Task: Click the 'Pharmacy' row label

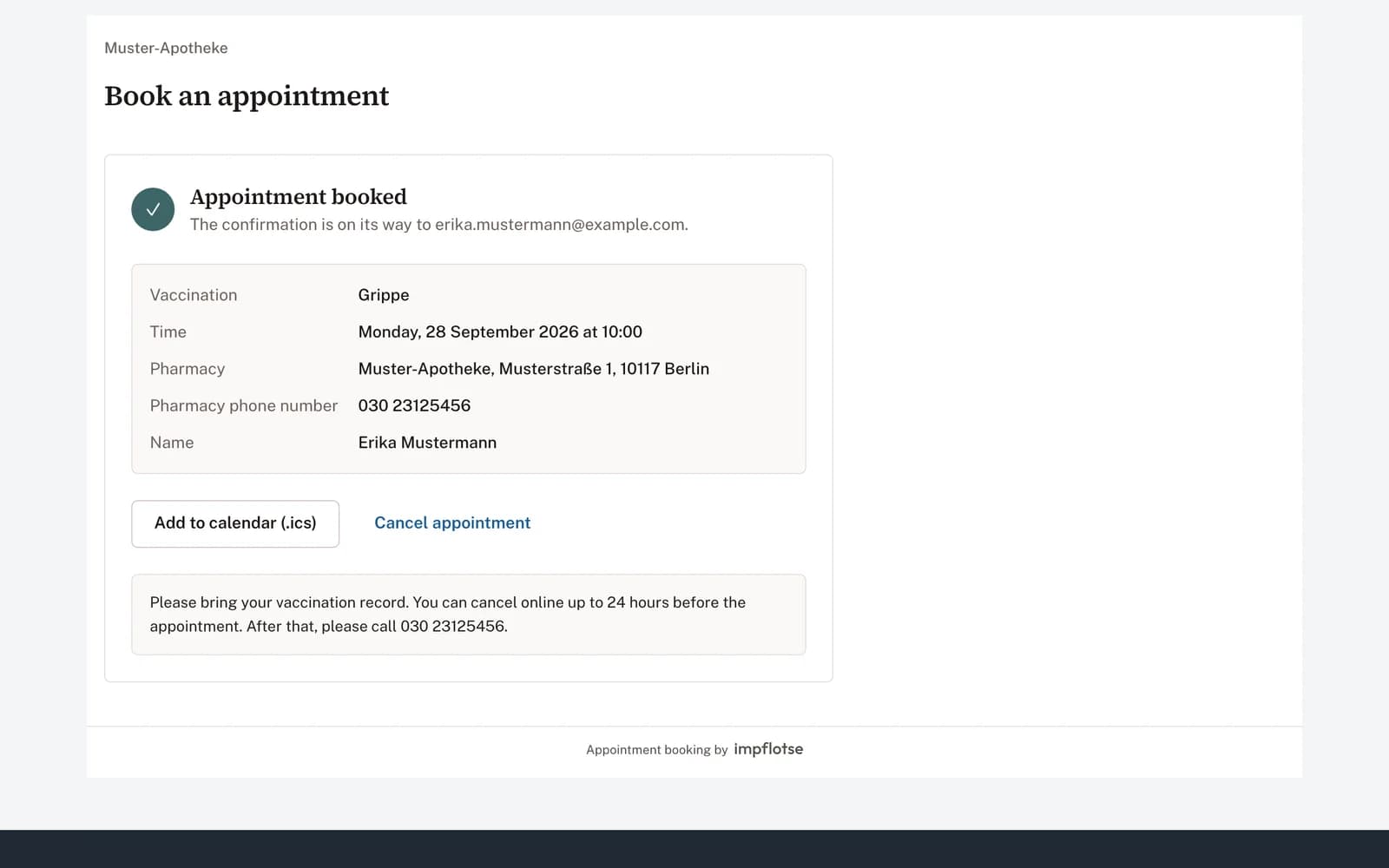Action: click(188, 369)
